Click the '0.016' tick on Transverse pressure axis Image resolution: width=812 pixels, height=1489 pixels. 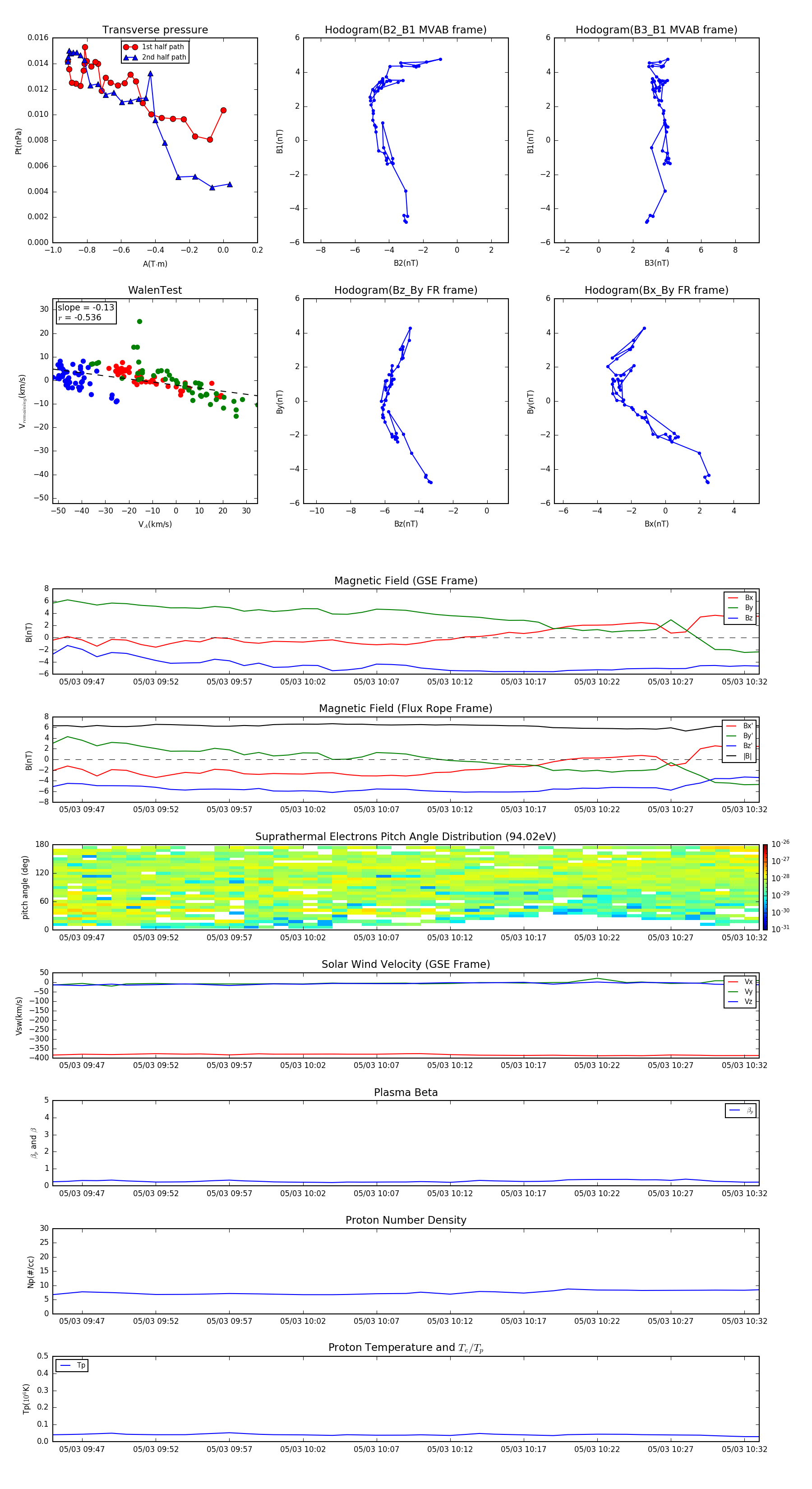[x=38, y=37]
